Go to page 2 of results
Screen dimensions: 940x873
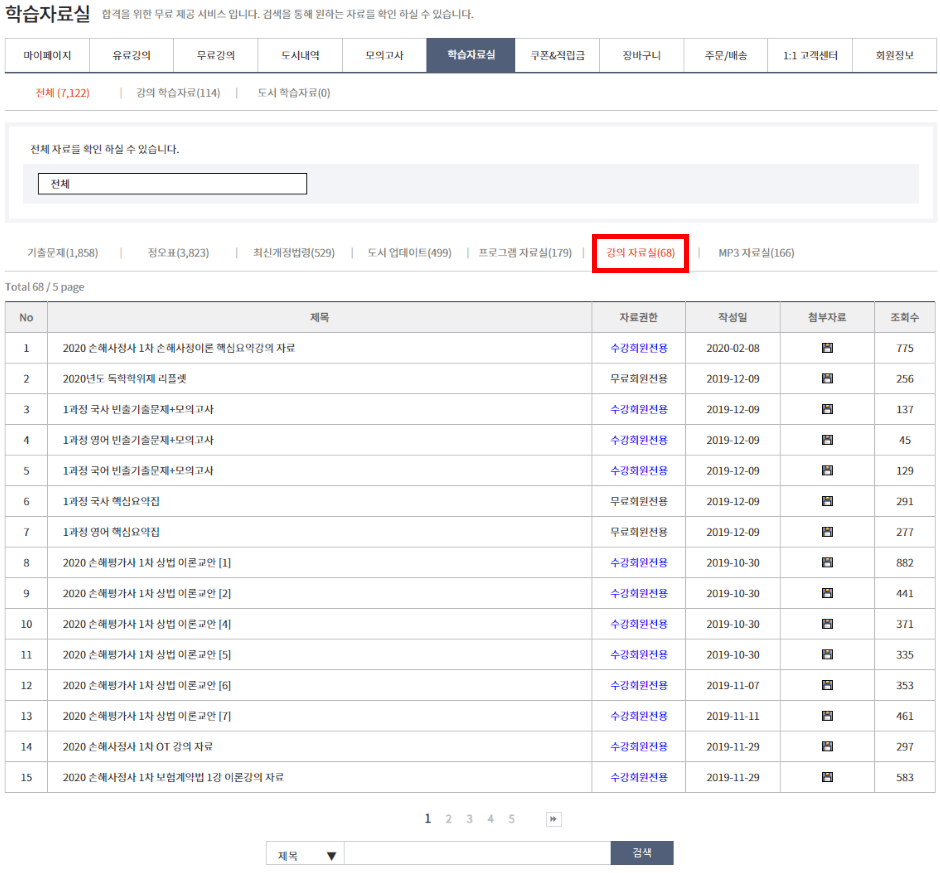coord(448,819)
